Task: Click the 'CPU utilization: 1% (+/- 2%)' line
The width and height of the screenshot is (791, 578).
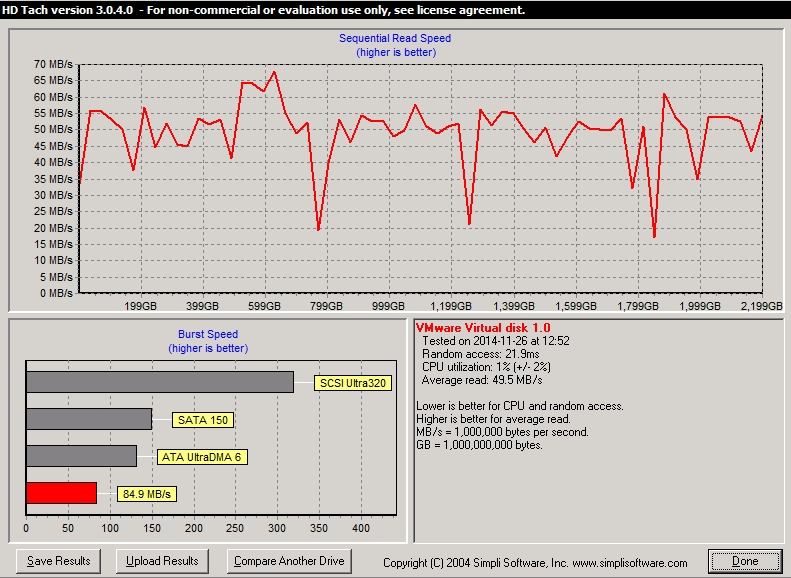Action: pyautogui.click(x=486, y=367)
